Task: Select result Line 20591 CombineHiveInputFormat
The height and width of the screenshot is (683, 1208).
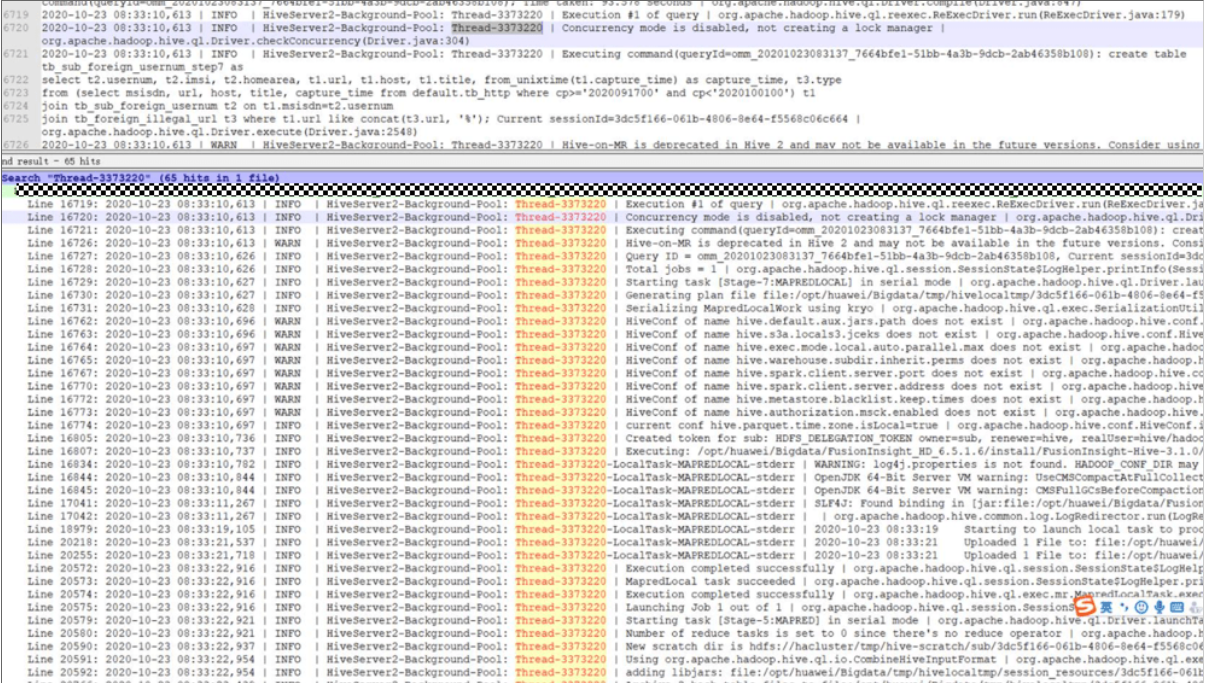Action: click(604, 659)
